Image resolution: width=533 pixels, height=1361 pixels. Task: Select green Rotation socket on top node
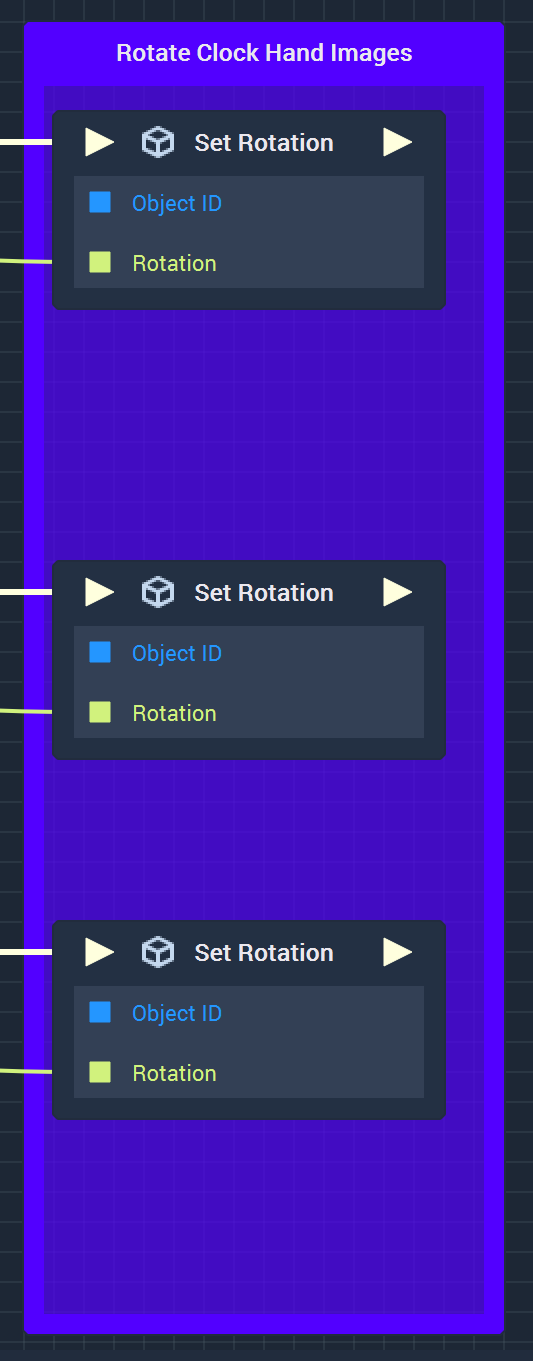(x=100, y=263)
